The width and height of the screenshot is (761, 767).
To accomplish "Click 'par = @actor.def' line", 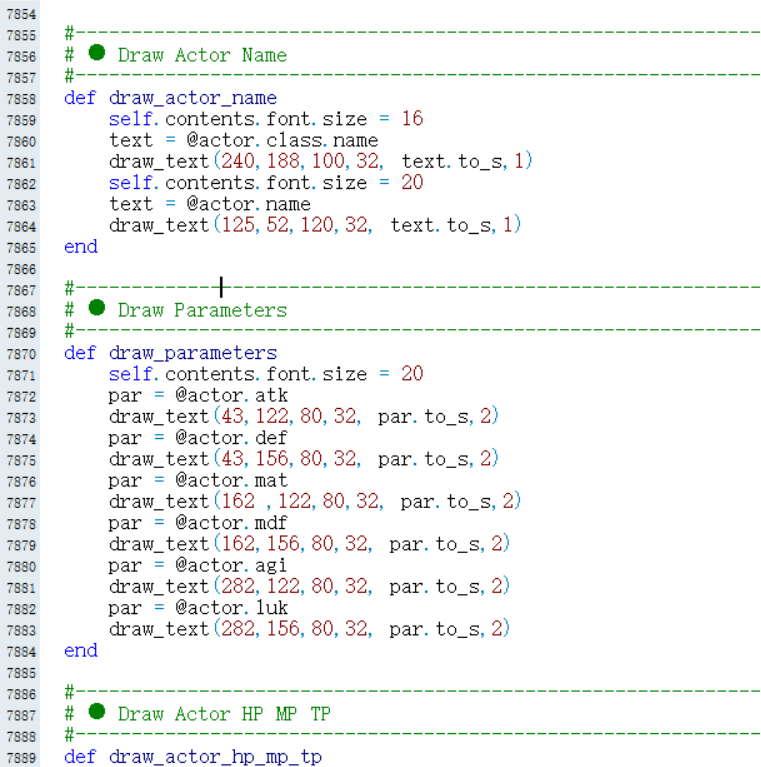I will point(198,438).
